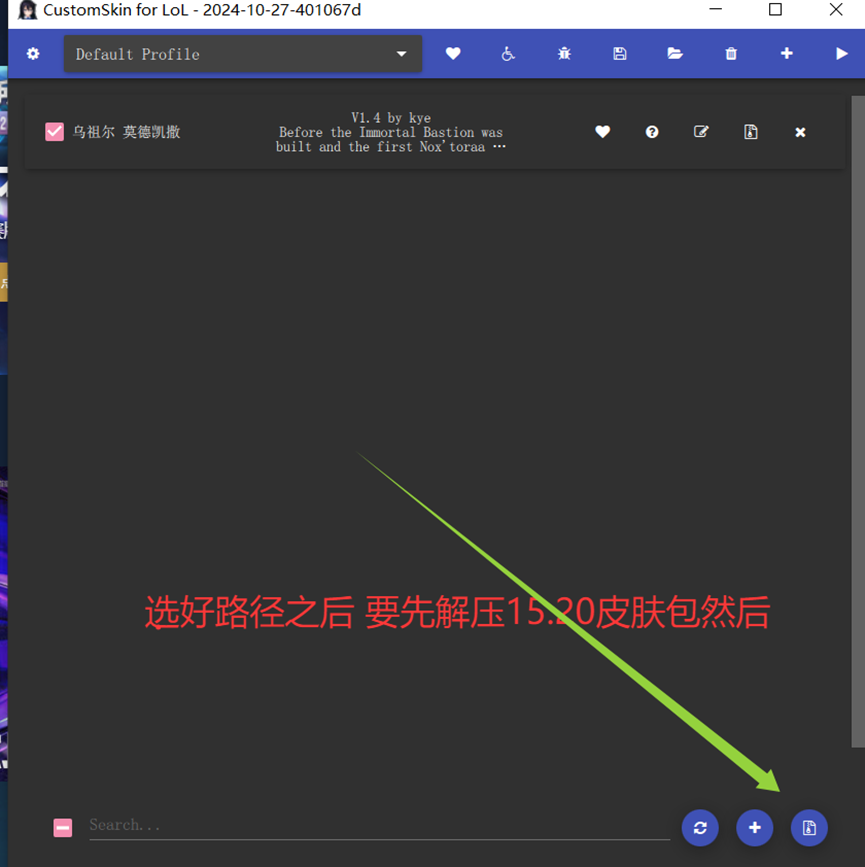Click the save profile icon
Image resolution: width=865 pixels, height=867 pixels.
click(x=619, y=53)
